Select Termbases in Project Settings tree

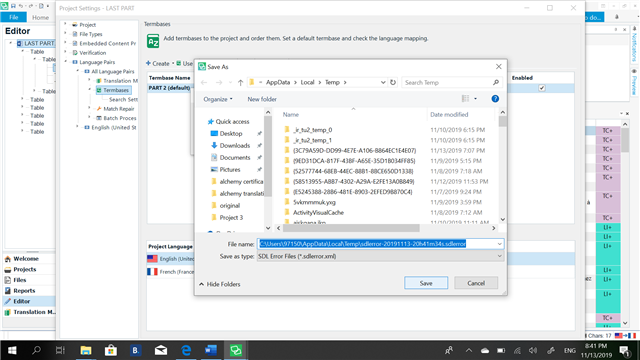[x=116, y=90]
